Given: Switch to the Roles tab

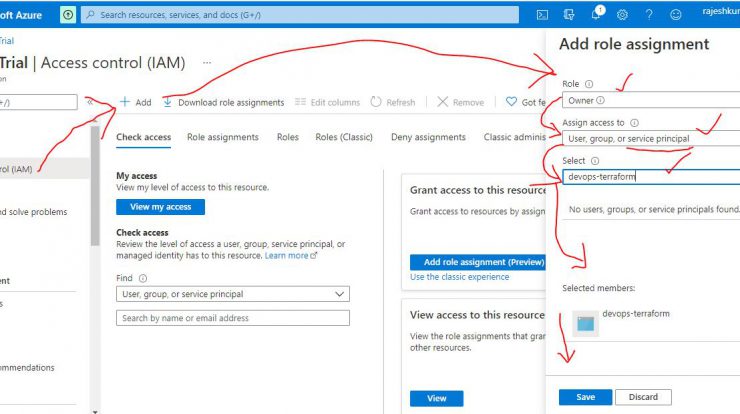Looking at the screenshot, I should click(x=288, y=137).
